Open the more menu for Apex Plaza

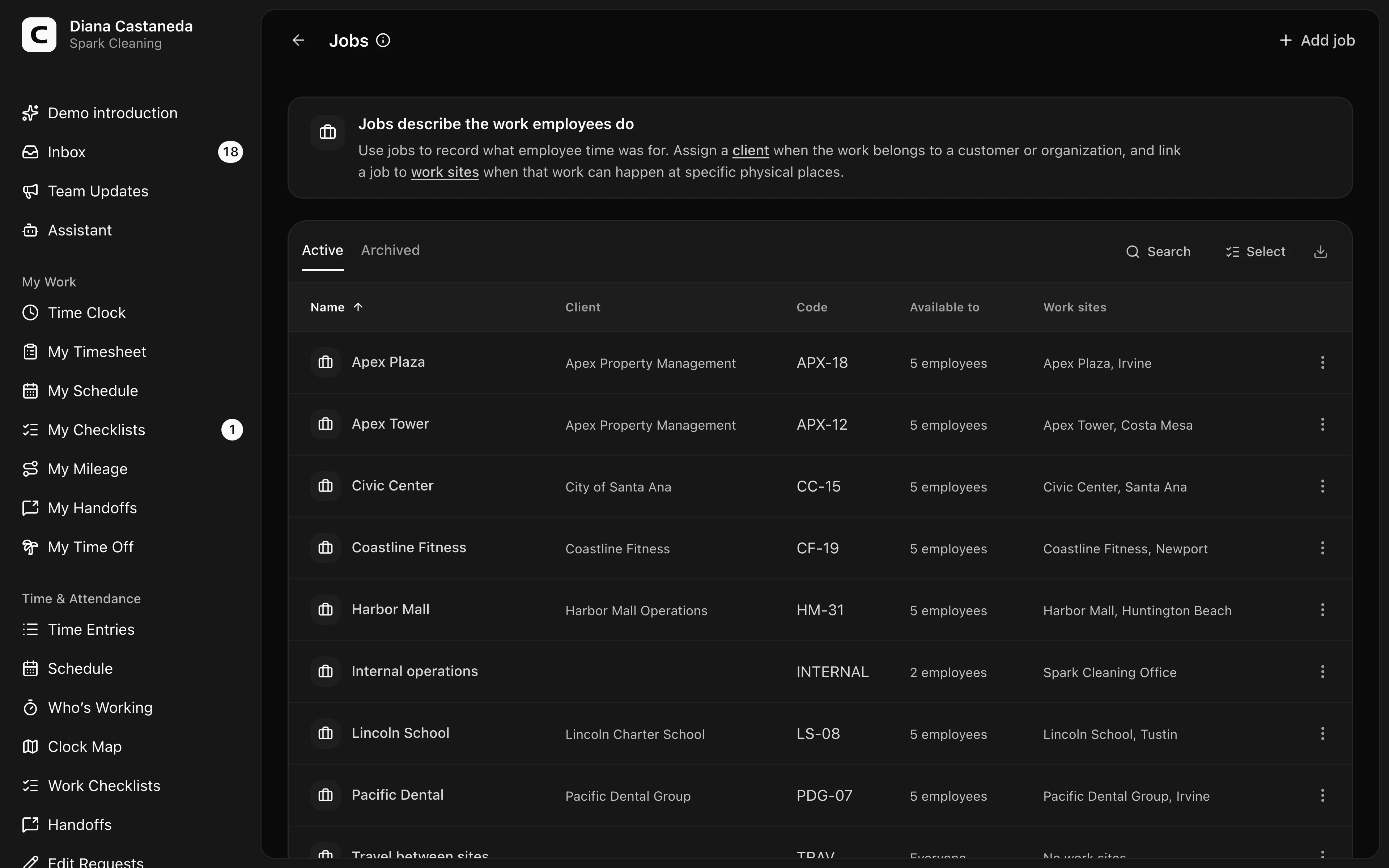coord(1322,362)
